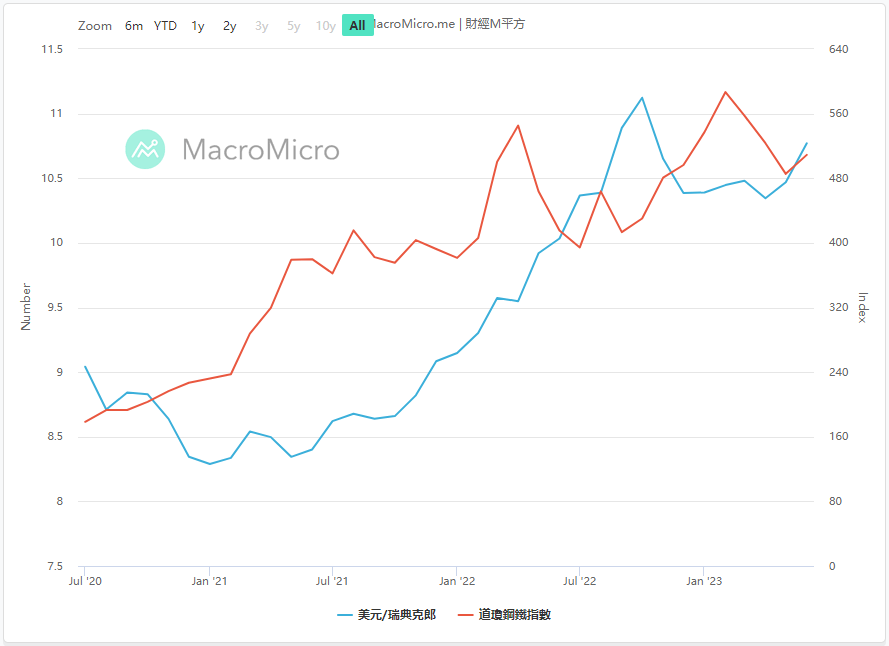
Task: Click the red line peak near Jan '23
Action: point(725,92)
